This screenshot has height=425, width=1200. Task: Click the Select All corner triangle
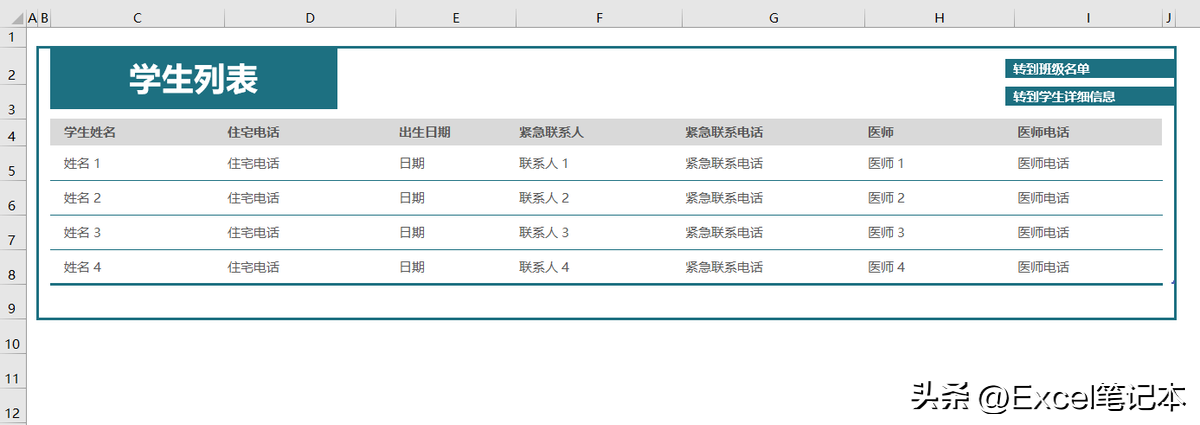point(16,19)
